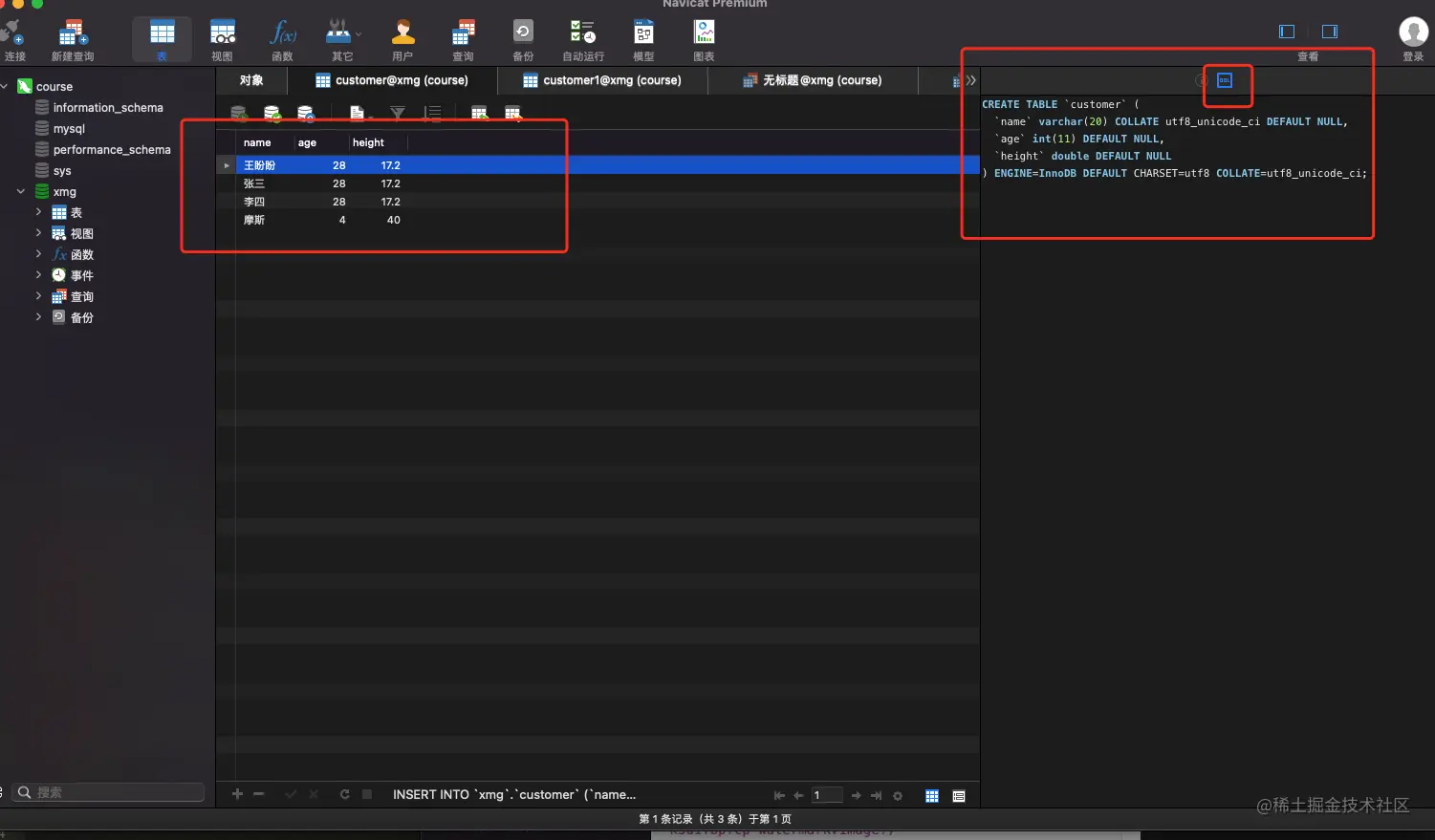Click the import table icon

[x=480, y=114]
